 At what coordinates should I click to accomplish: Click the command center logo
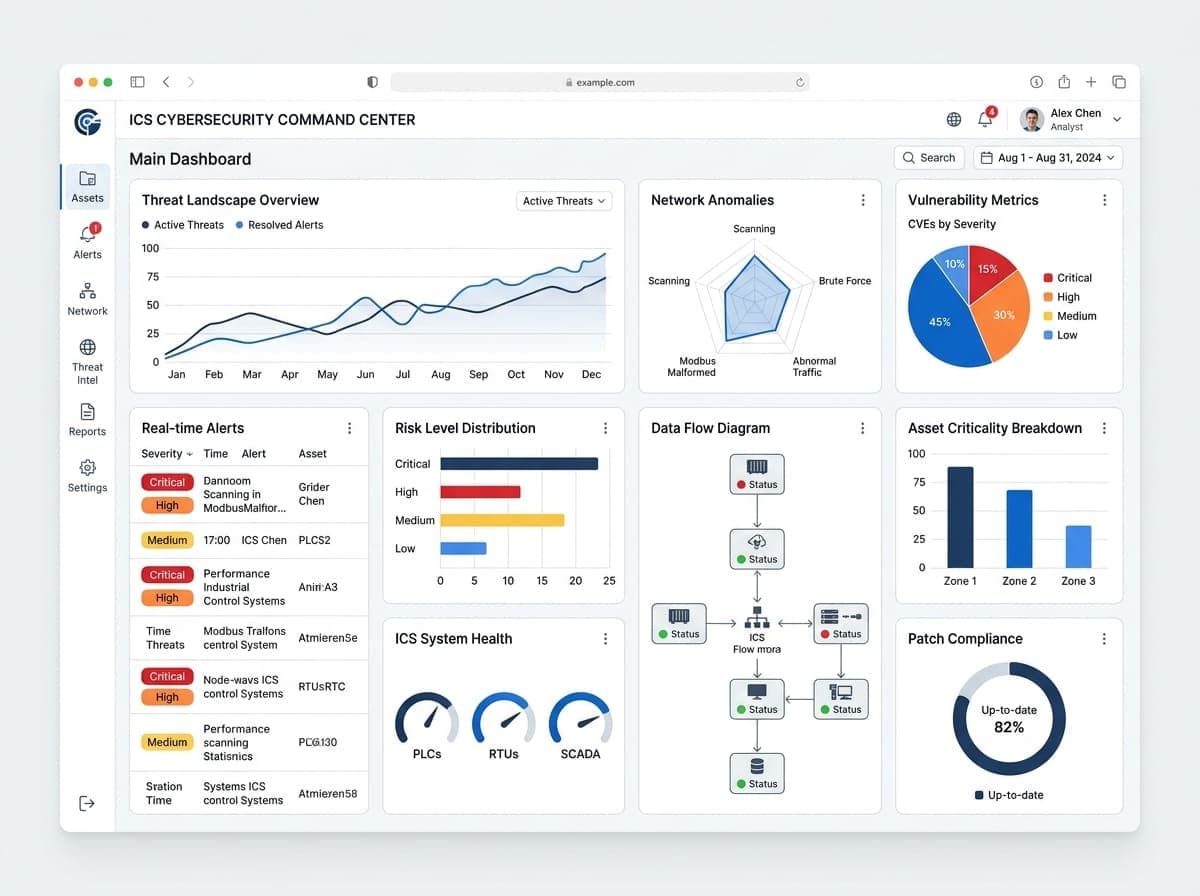pyautogui.click(x=88, y=121)
